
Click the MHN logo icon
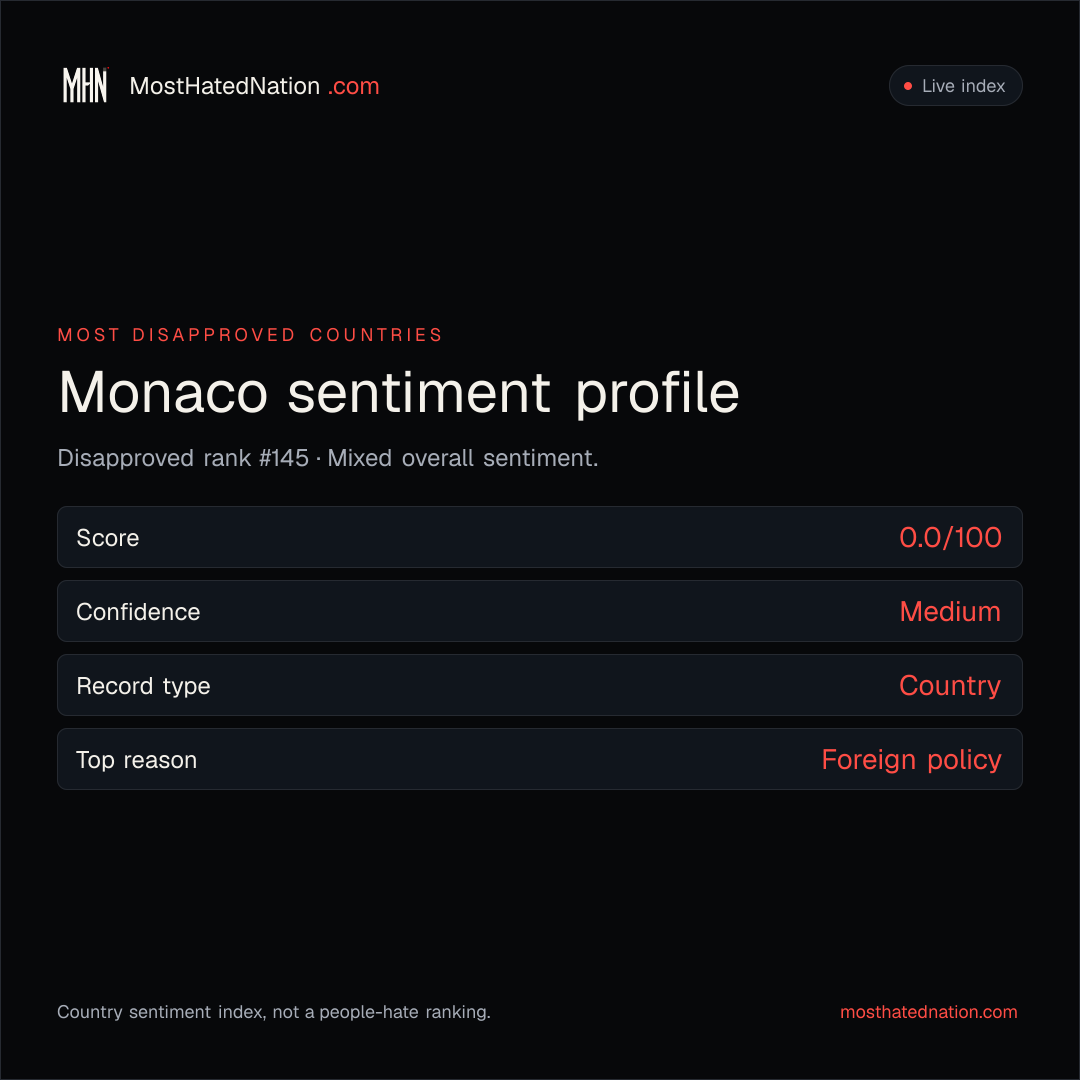pyautogui.click(x=85, y=85)
